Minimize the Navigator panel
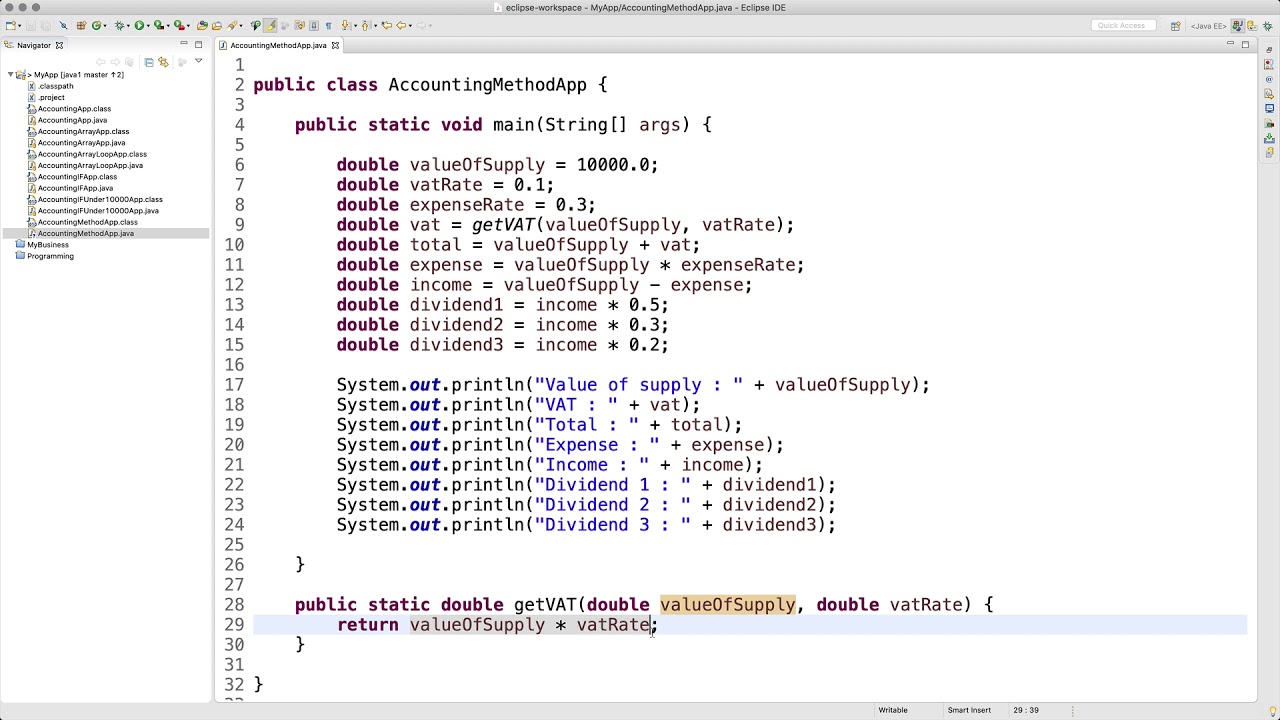The image size is (1280, 720). coord(184,43)
